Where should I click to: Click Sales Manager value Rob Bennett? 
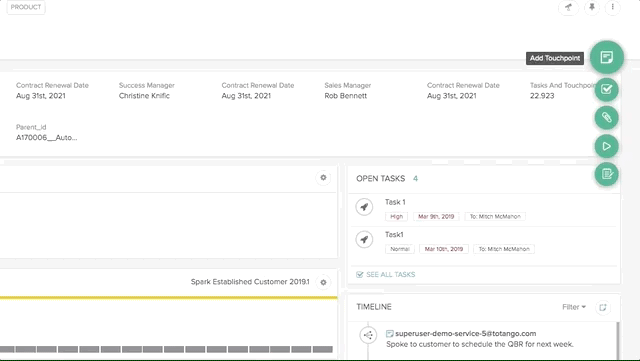pyautogui.click(x=345, y=96)
